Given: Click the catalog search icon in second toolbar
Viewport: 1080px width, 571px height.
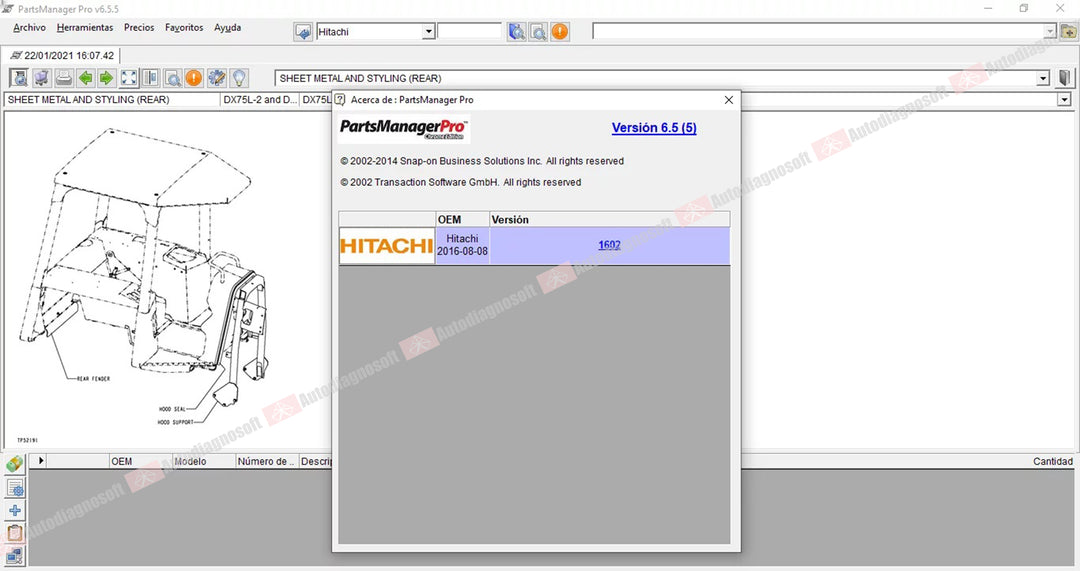Looking at the screenshot, I should click(x=19, y=78).
